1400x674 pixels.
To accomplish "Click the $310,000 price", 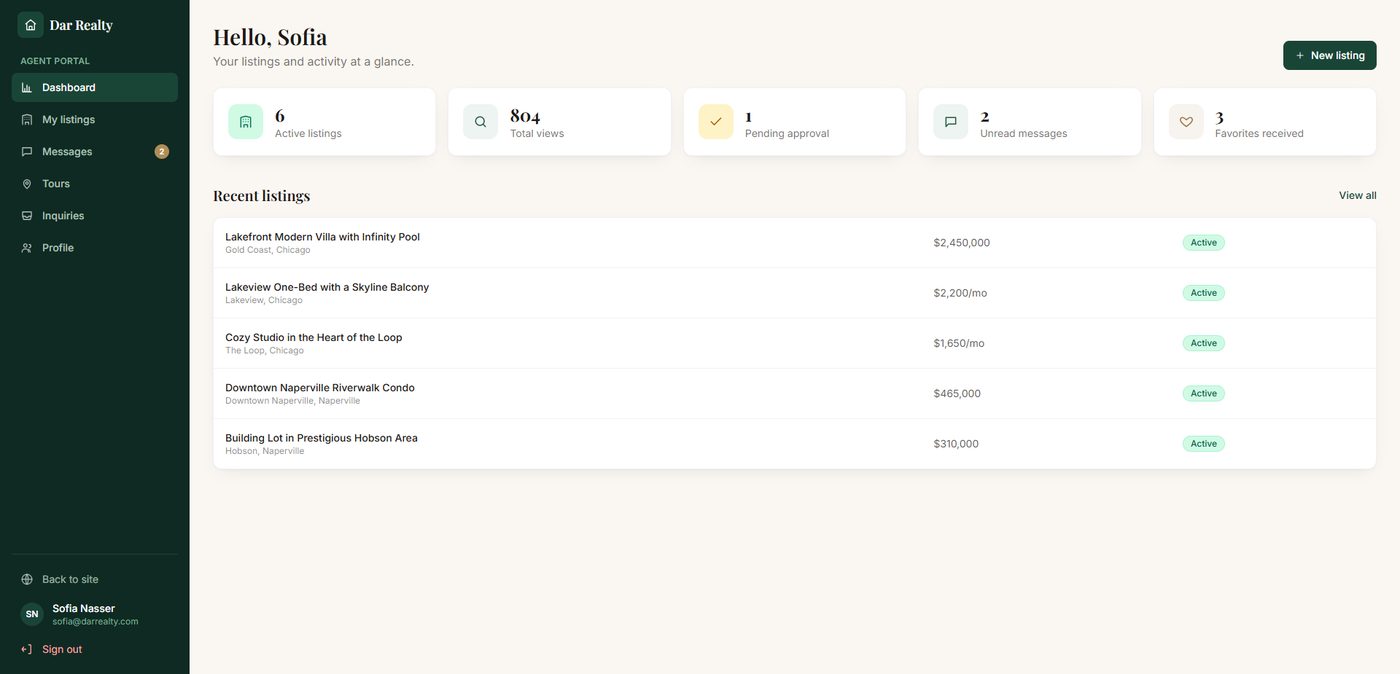I will [x=956, y=444].
